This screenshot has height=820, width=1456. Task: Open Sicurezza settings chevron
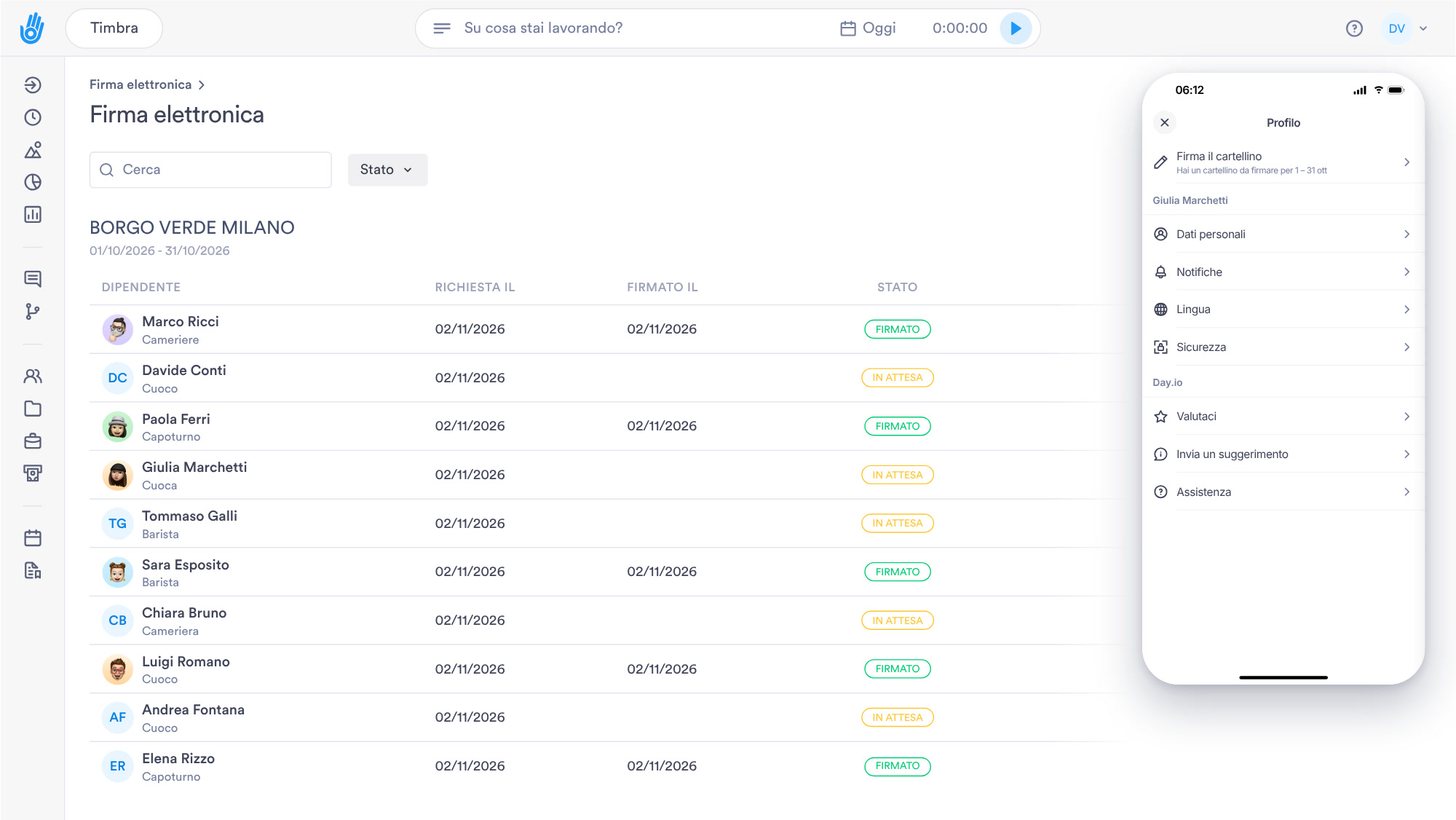click(x=1407, y=347)
